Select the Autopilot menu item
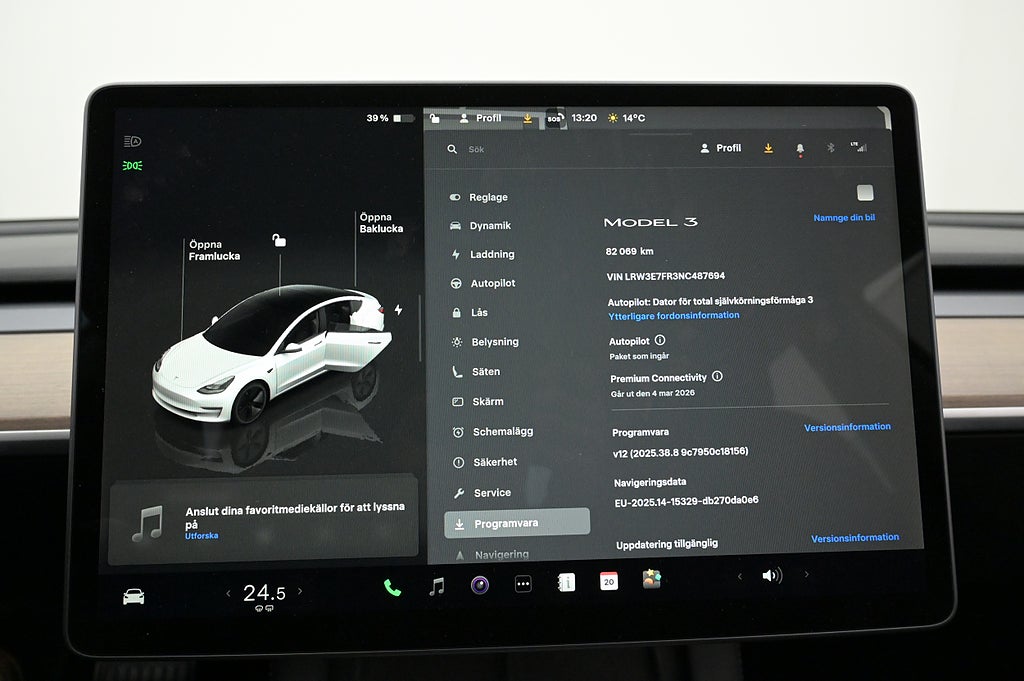This screenshot has height=681, width=1024. coord(492,284)
